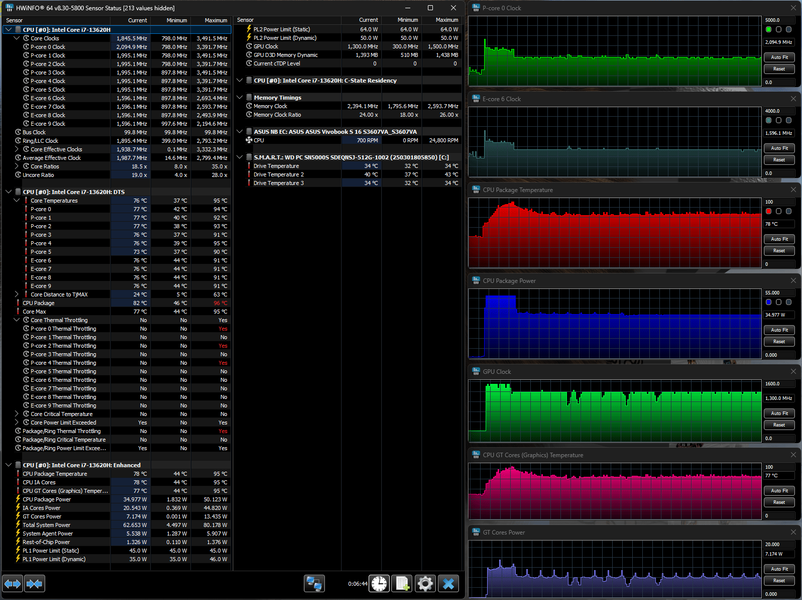The height and width of the screenshot is (600, 802).
Task: Open the network remote monitoring icon
Action: [315, 583]
